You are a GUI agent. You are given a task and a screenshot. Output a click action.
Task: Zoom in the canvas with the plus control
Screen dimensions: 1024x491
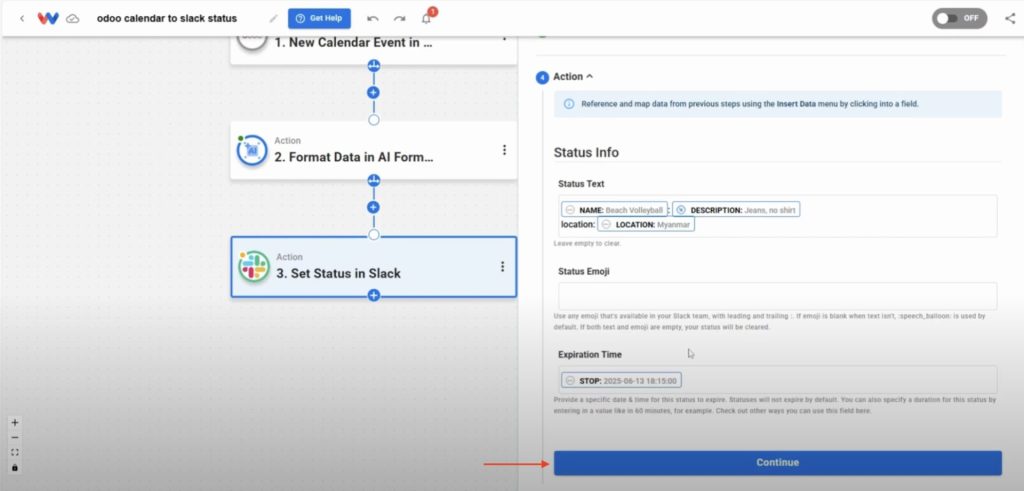click(15, 422)
